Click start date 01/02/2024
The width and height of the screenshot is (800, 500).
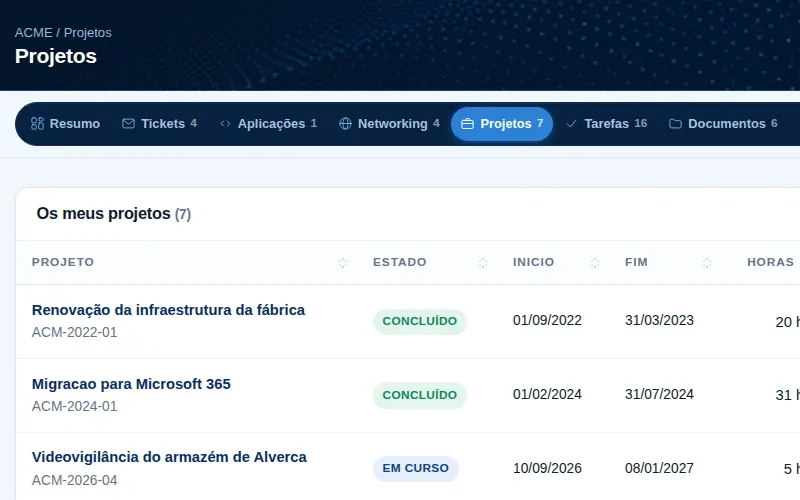[547, 394]
